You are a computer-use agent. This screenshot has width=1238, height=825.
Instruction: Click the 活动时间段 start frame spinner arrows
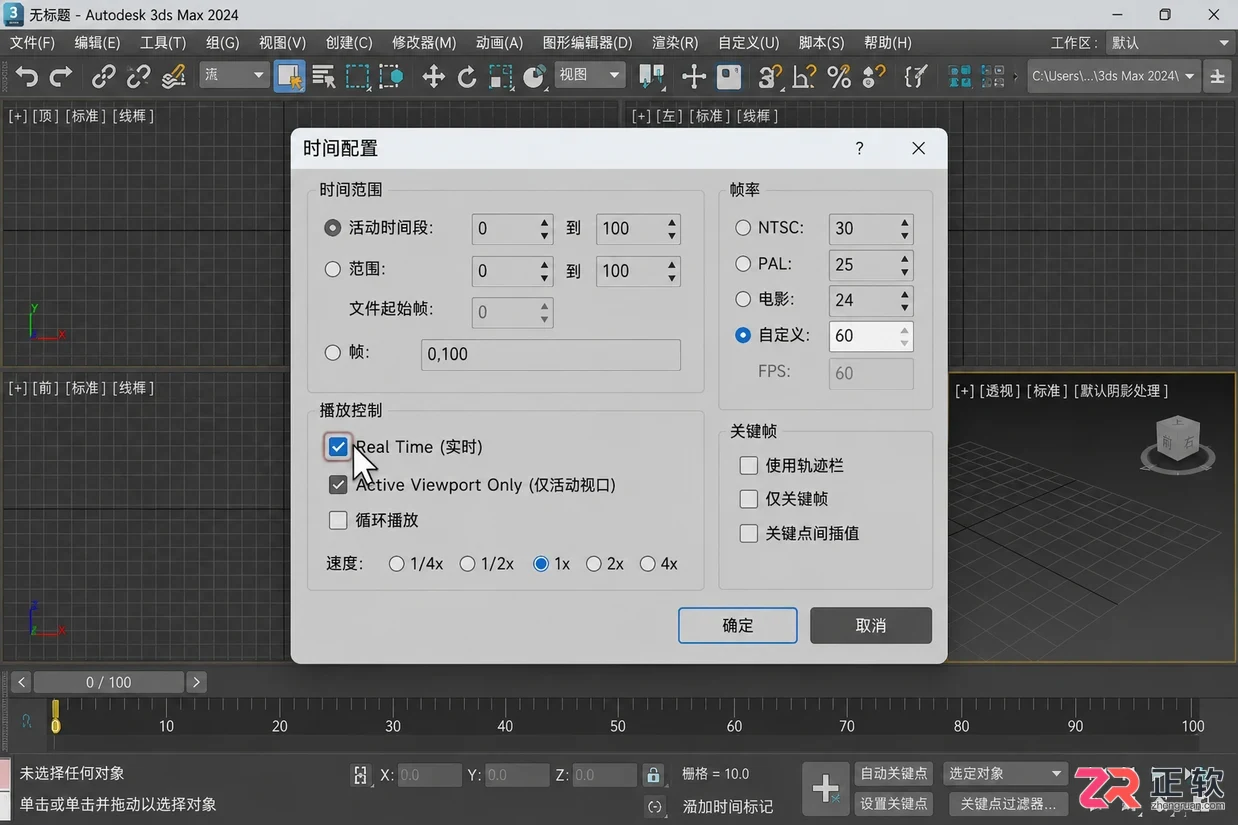click(545, 229)
